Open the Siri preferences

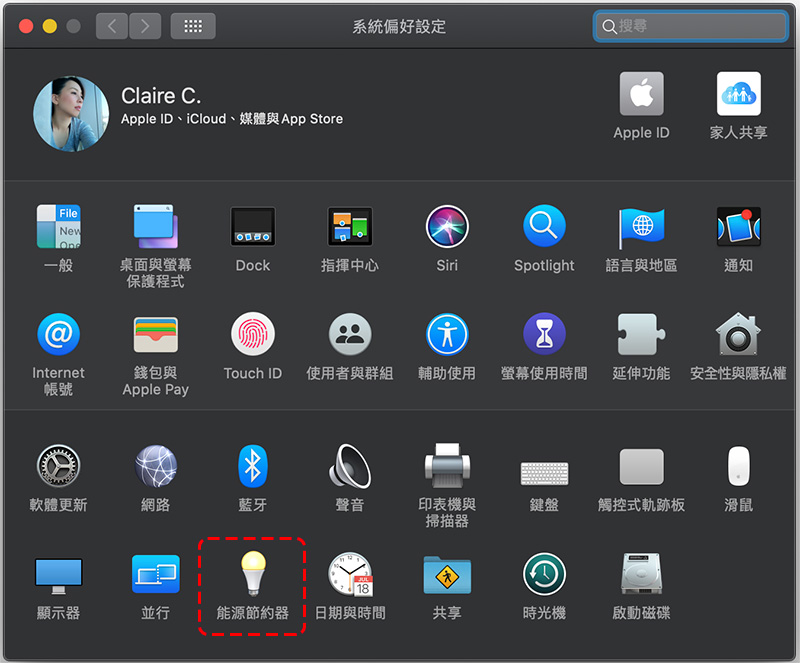(x=447, y=227)
